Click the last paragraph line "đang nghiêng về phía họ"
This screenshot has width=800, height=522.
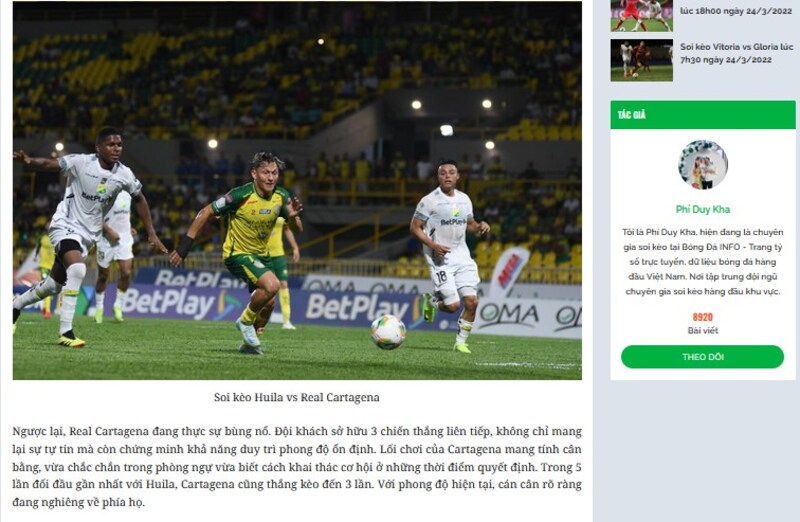tap(79, 502)
